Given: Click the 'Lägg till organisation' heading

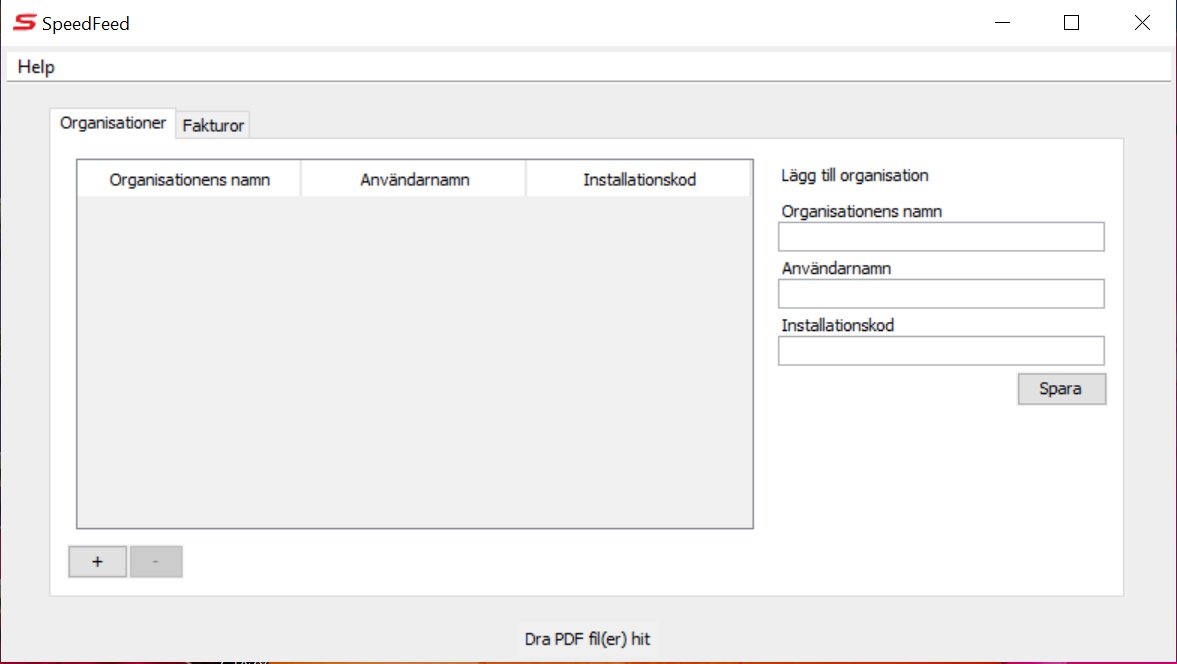Looking at the screenshot, I should pyautogui.click(x=854, y=176).
